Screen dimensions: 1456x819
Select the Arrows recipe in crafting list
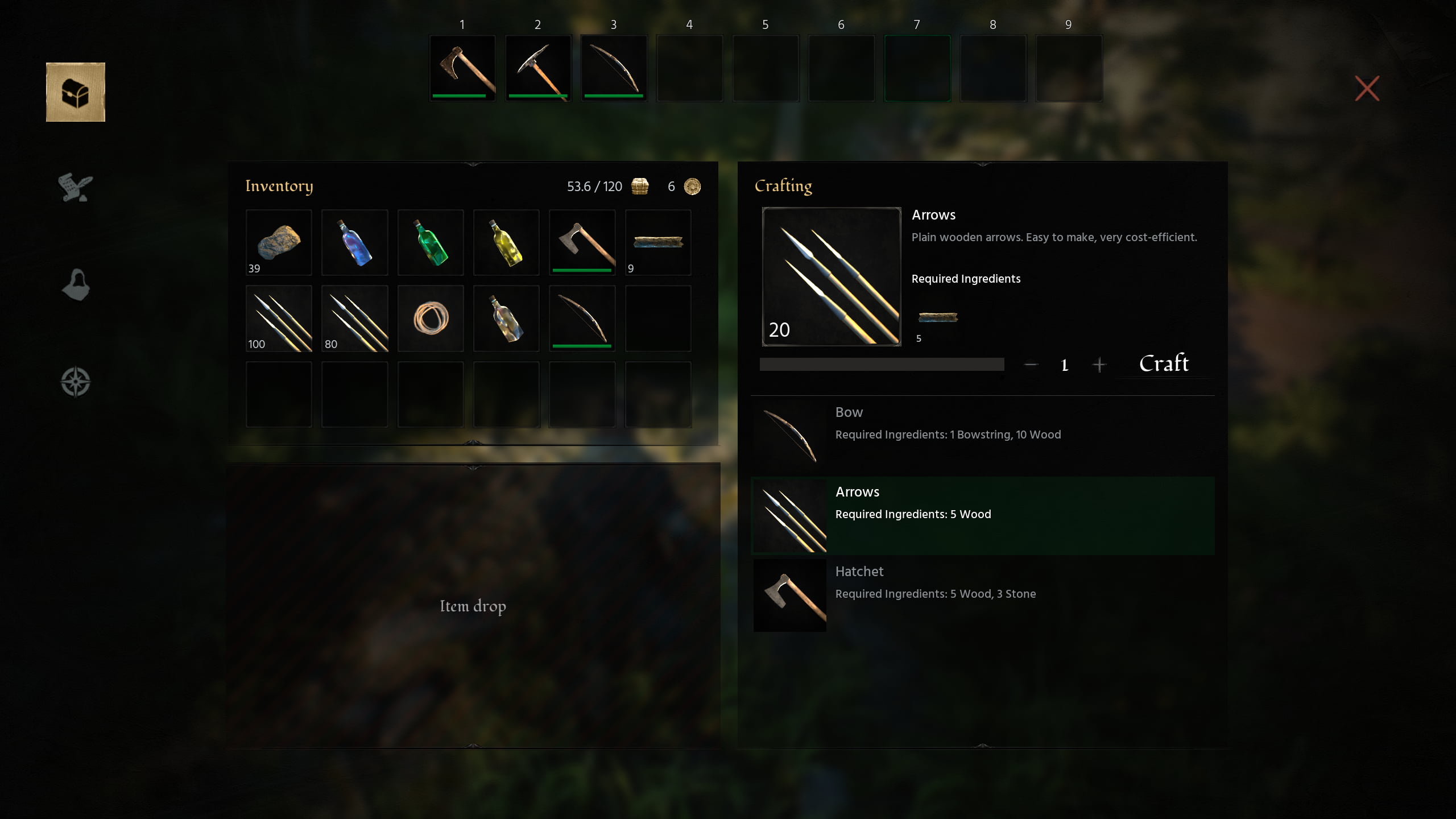(x=983, y=515)
